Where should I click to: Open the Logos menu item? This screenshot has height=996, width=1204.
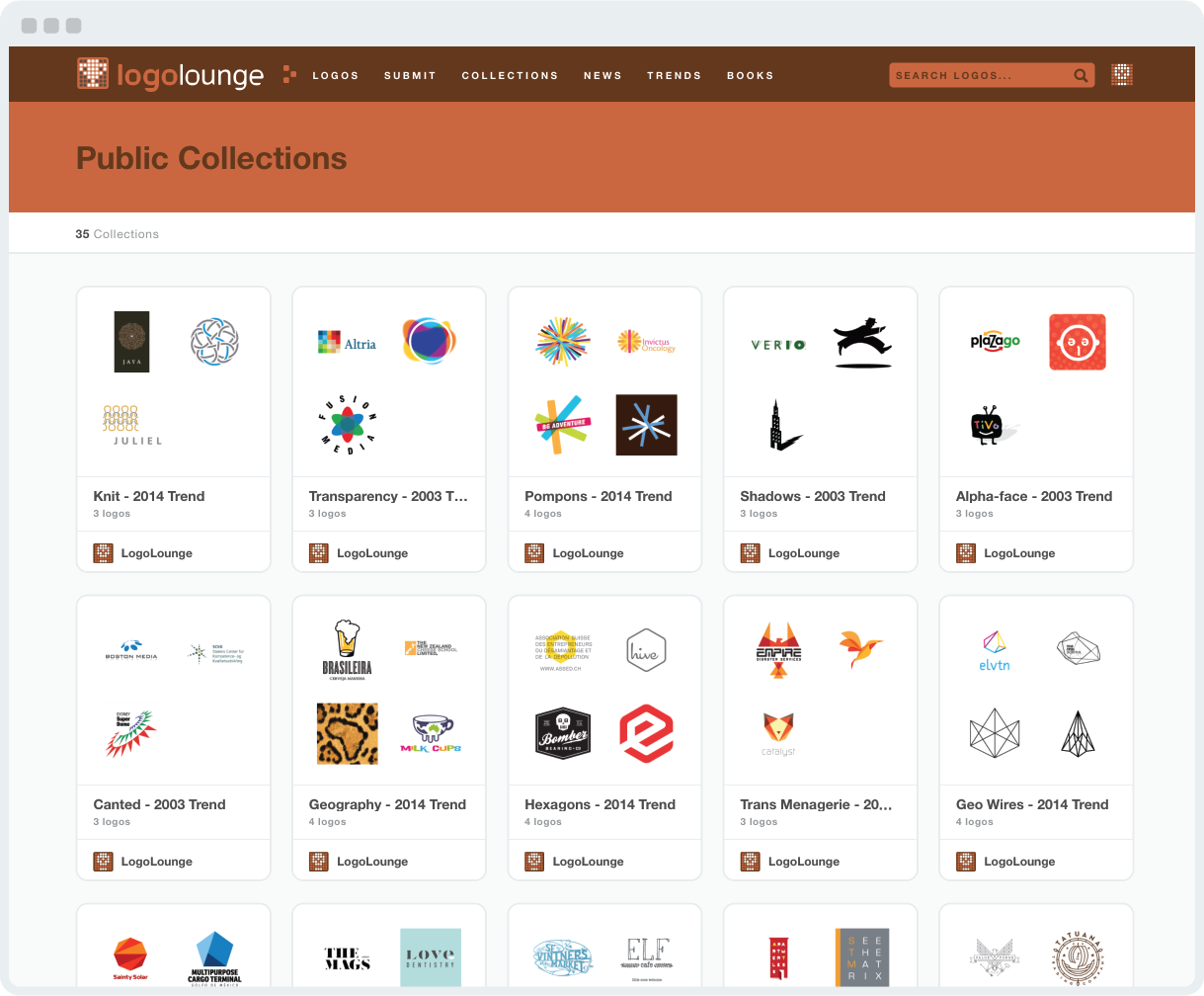(336, 75)
